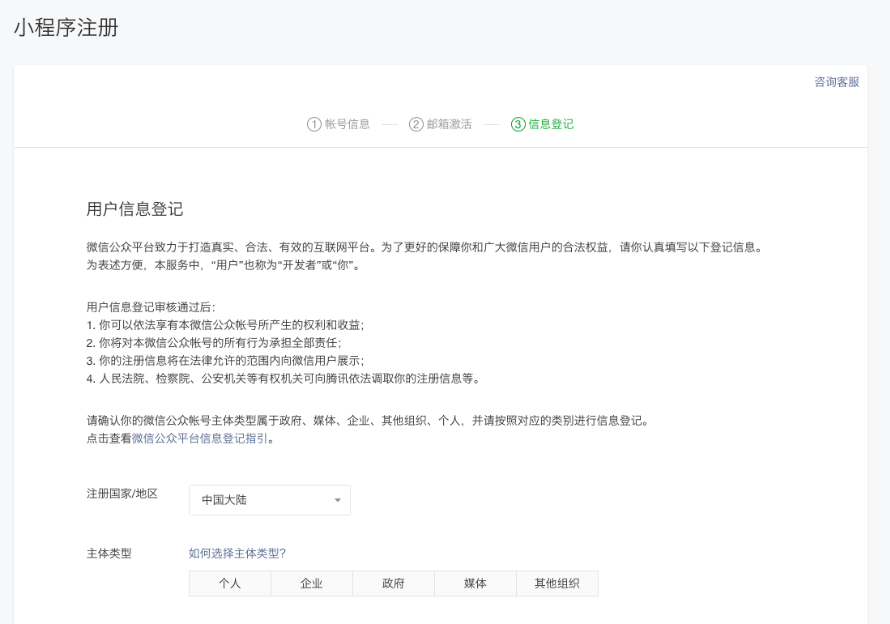The image size is (890, 624).
Task: Choose 政府 as the subject type
Action: 393,584
